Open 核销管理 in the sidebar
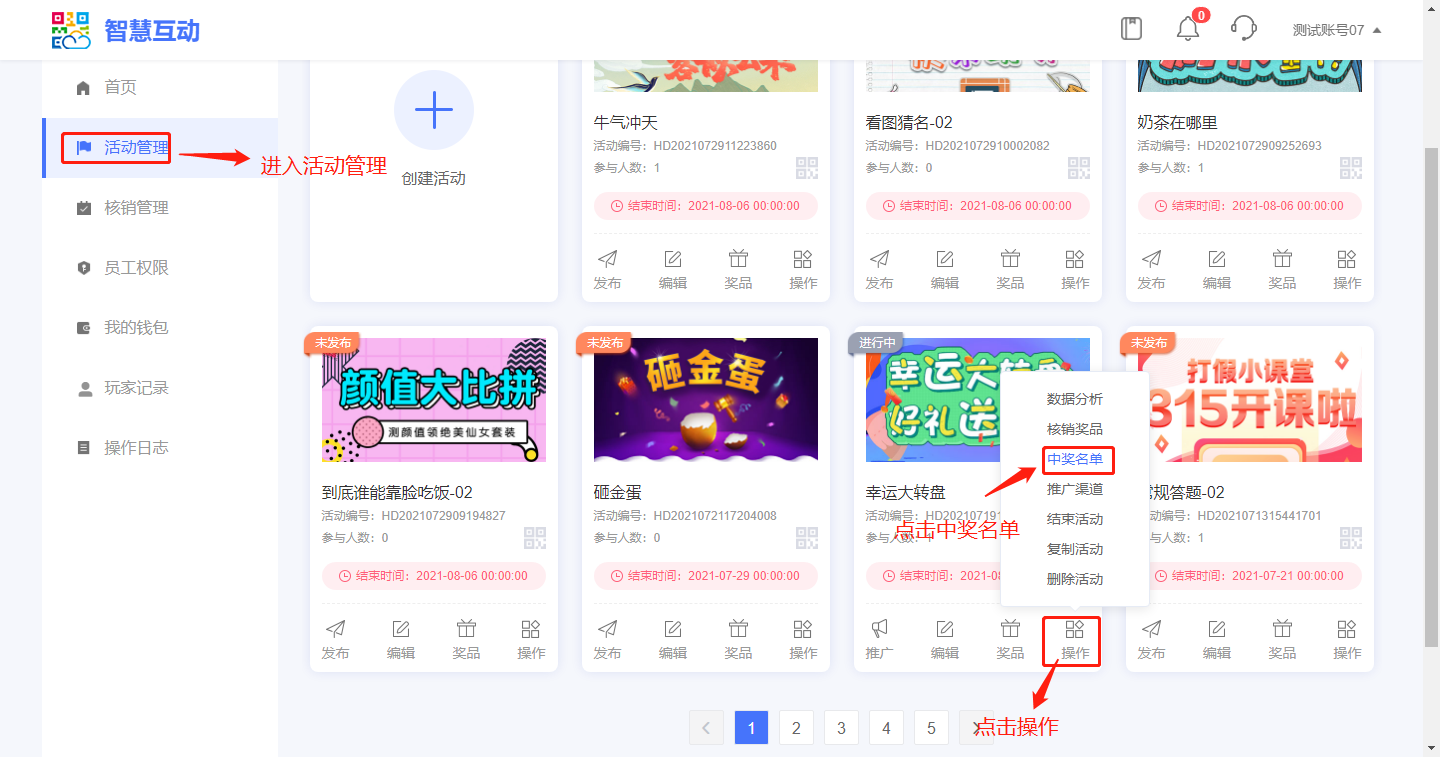Viewport: 1440px width, 757px height. point(136,208)
